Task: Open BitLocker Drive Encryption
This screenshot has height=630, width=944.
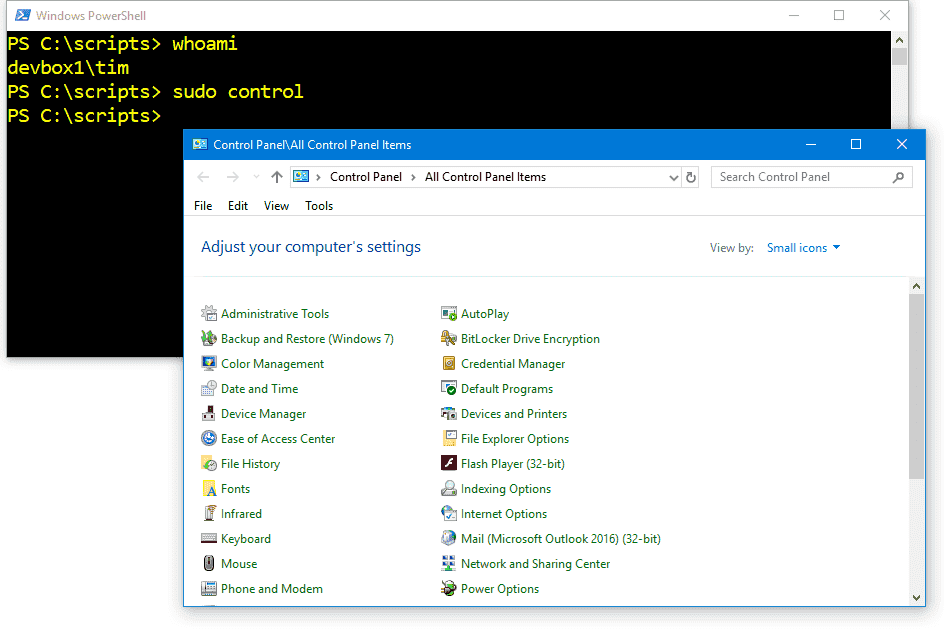Action: click(530, 338)
